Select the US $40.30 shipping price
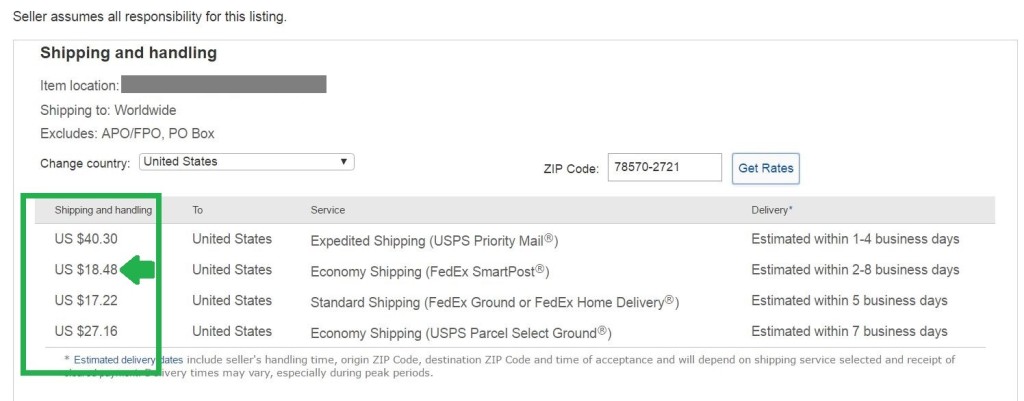This screenshot has width=1024, height=401. pos(86,239)
